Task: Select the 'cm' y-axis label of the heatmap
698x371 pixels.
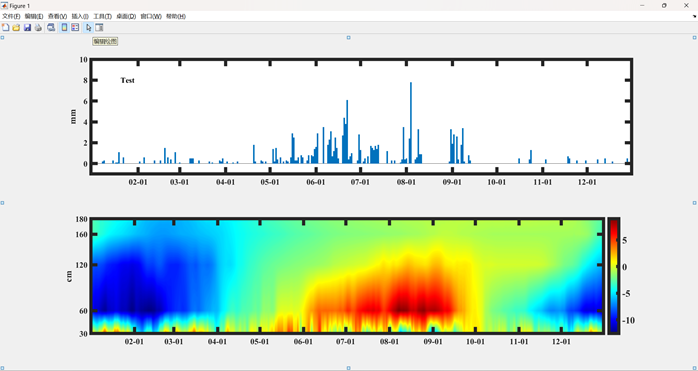Action: tap(69, 276)
